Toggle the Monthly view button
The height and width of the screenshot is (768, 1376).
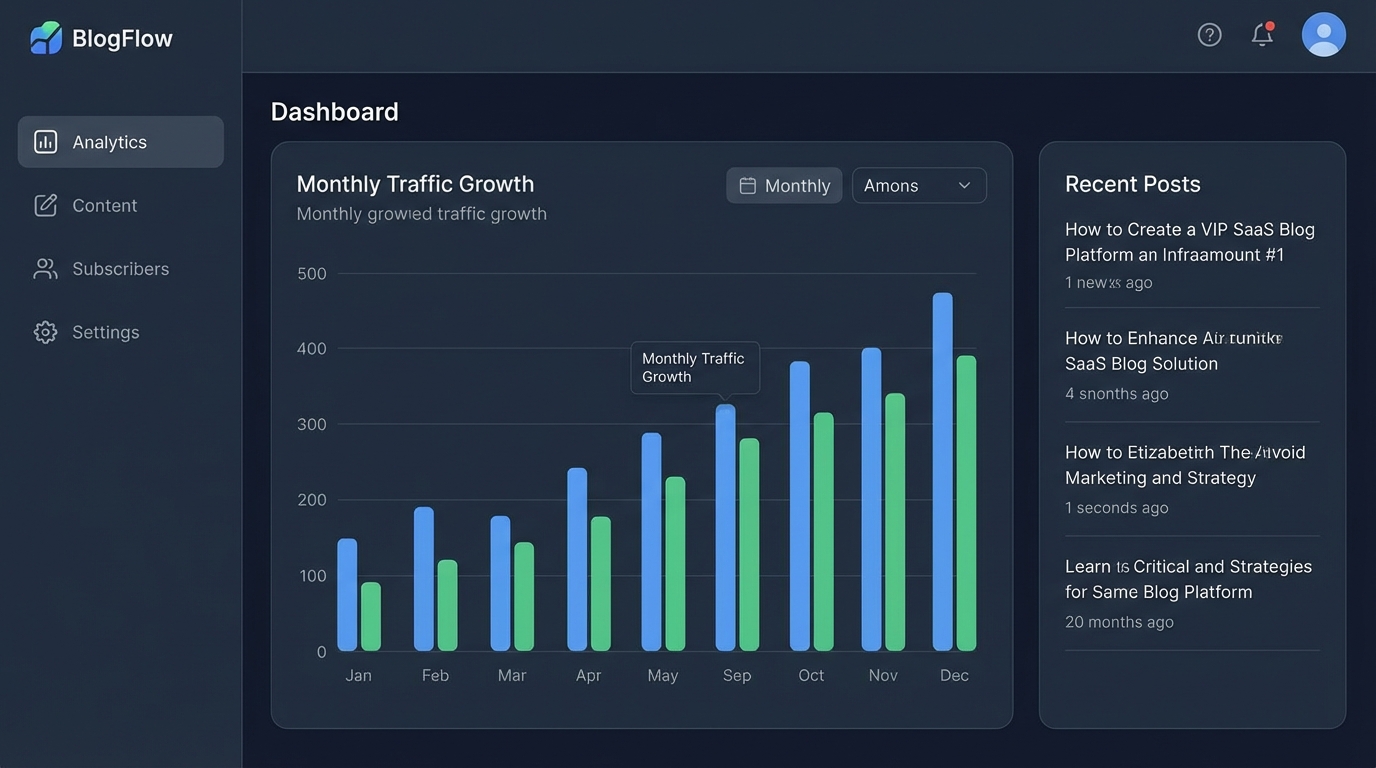[x=784, y=185]
